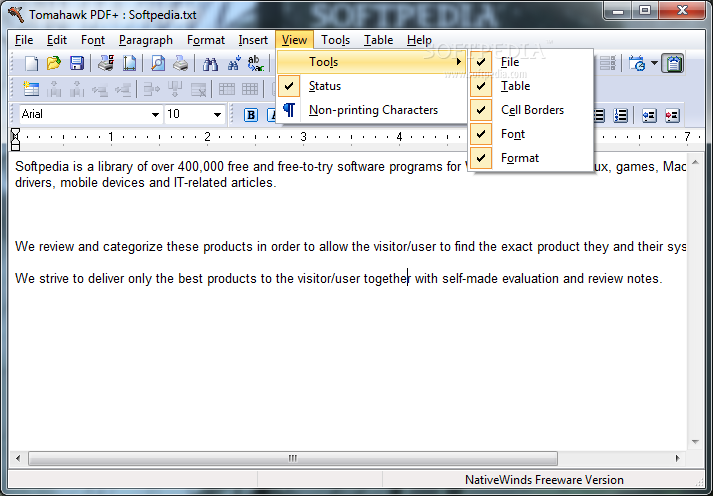The image size is (713, 496).
Task: Open print preview (magnifier on page icon)
Action: click(x=158, y=63)
